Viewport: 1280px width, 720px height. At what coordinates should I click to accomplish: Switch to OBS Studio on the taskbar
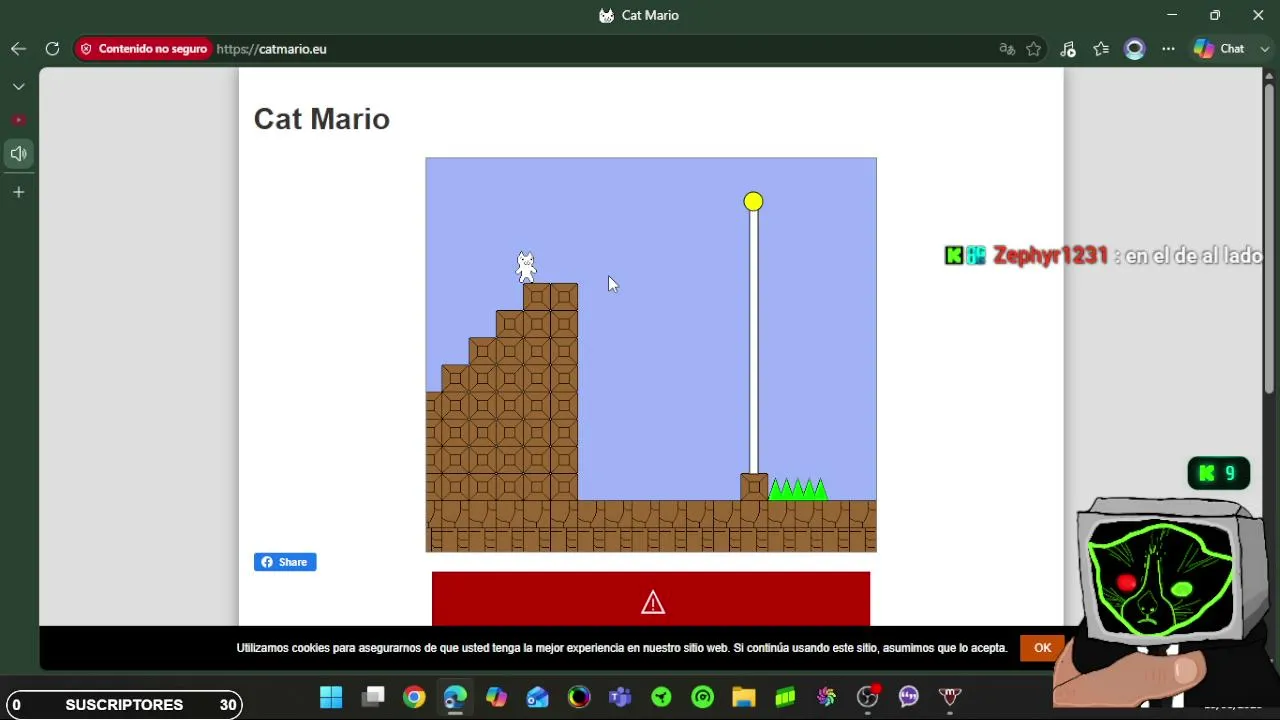click(868, 697)
